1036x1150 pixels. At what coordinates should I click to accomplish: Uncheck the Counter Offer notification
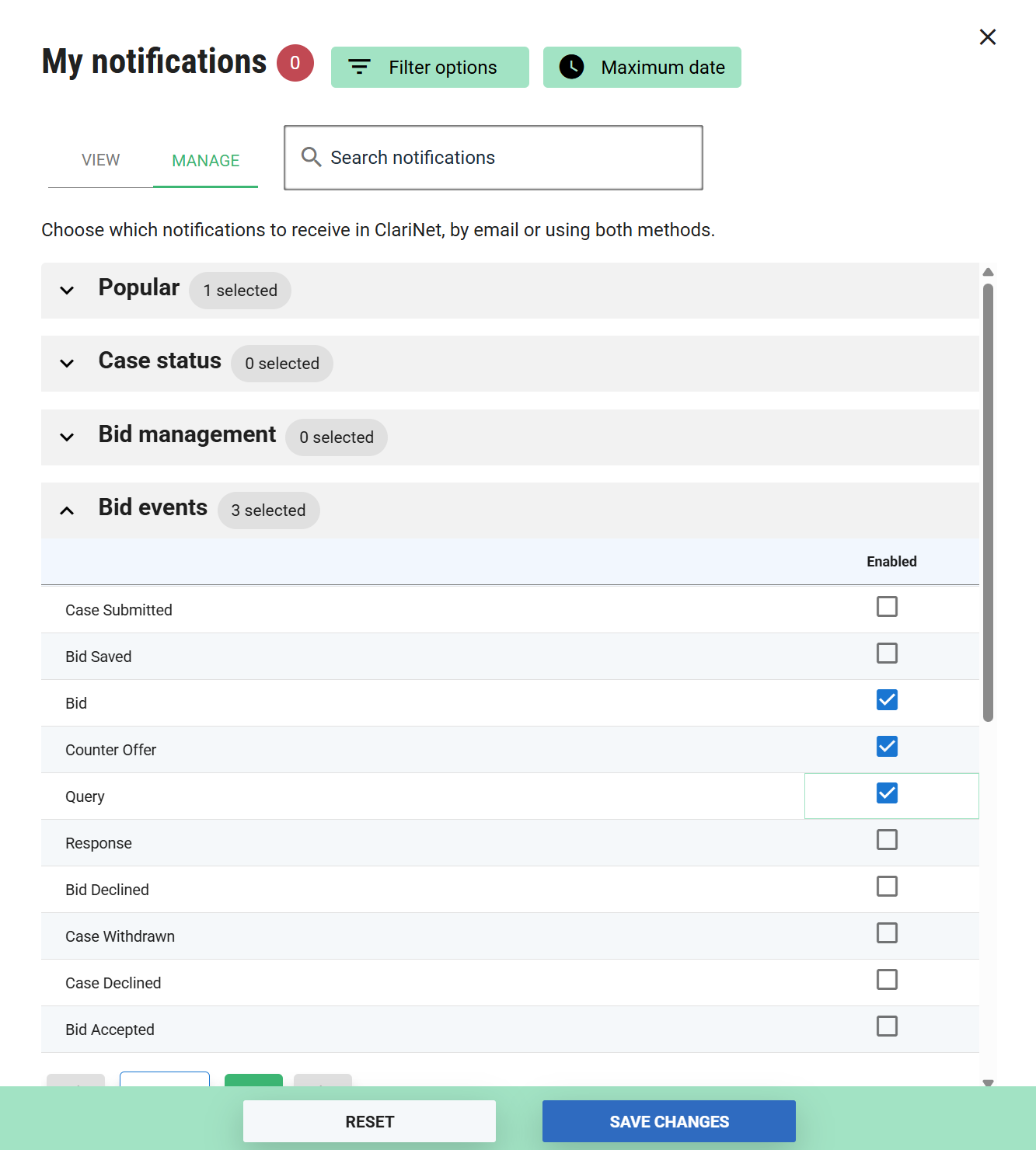click(887, 747)
